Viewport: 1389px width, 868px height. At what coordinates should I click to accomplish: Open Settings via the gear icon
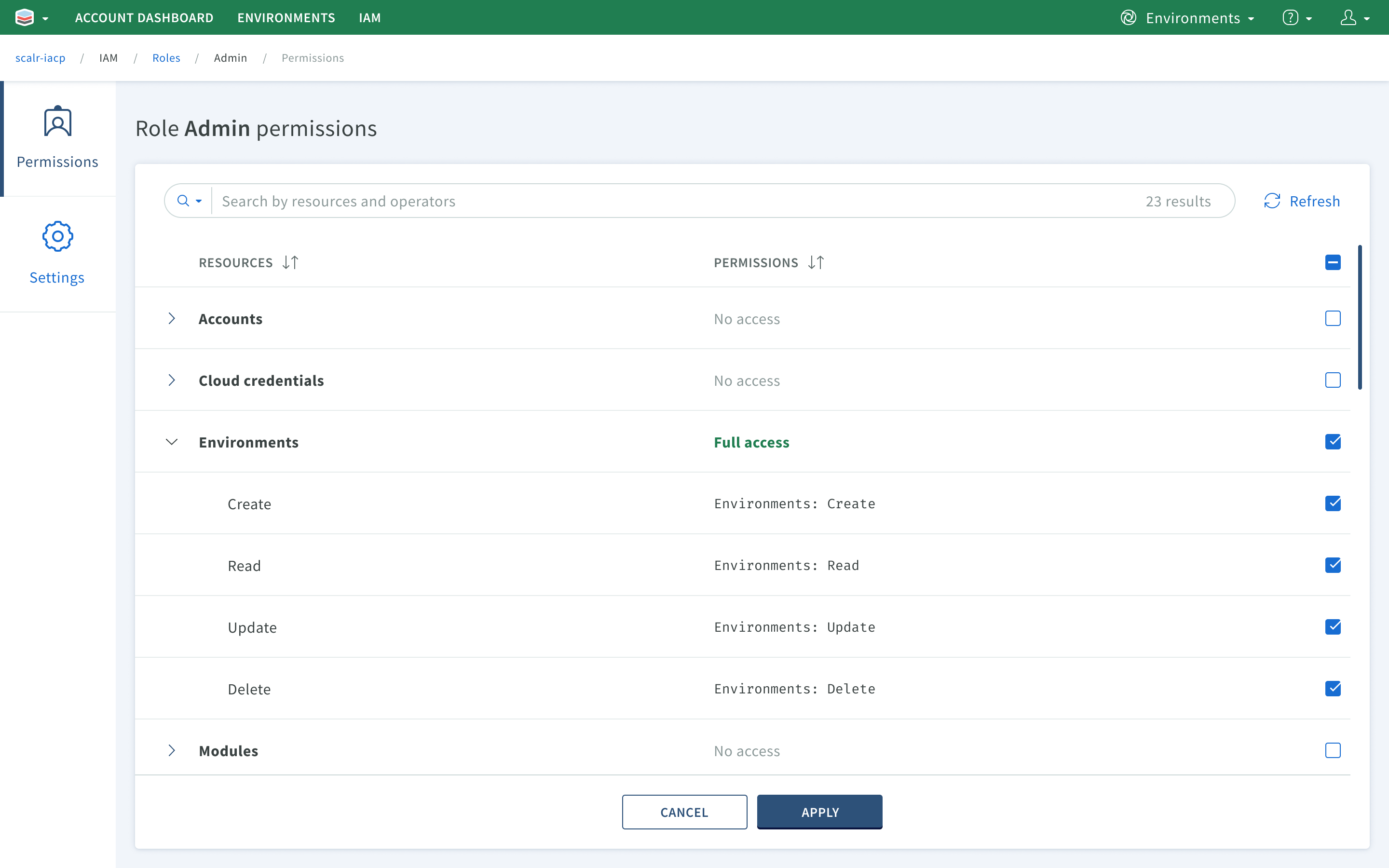[57, 236]
